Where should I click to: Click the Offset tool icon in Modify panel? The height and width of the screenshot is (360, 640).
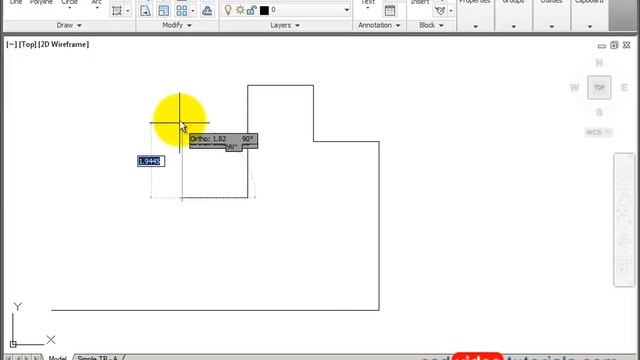point(207,11)
